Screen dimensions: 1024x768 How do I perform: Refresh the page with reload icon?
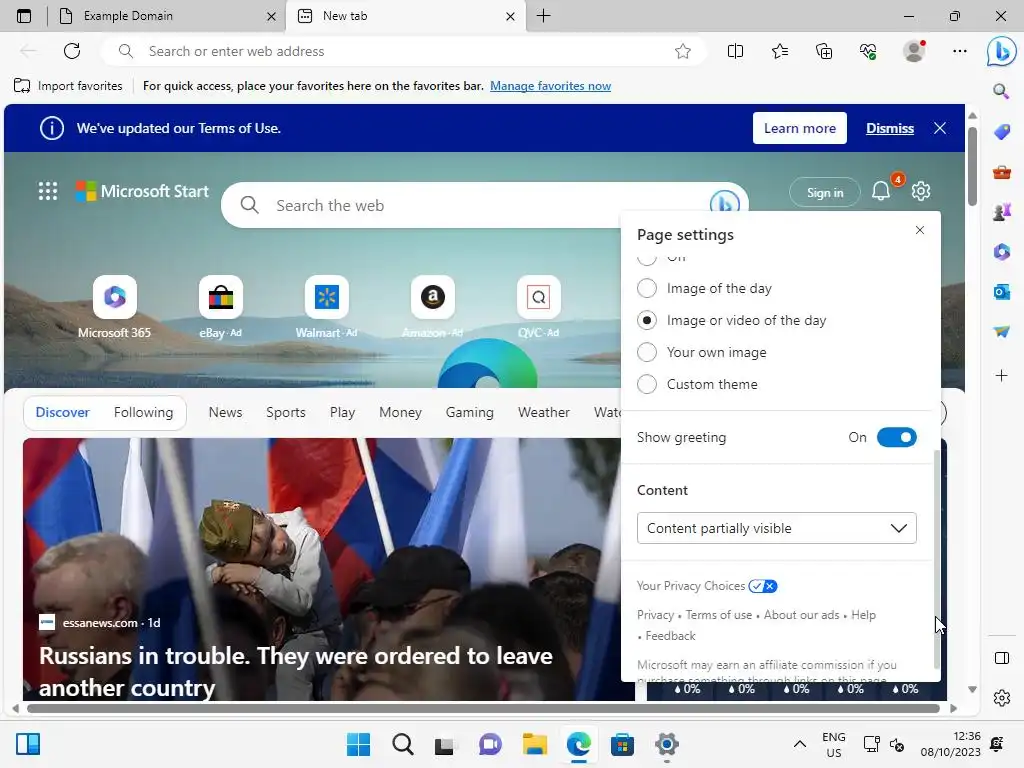[x=72, y=51]
